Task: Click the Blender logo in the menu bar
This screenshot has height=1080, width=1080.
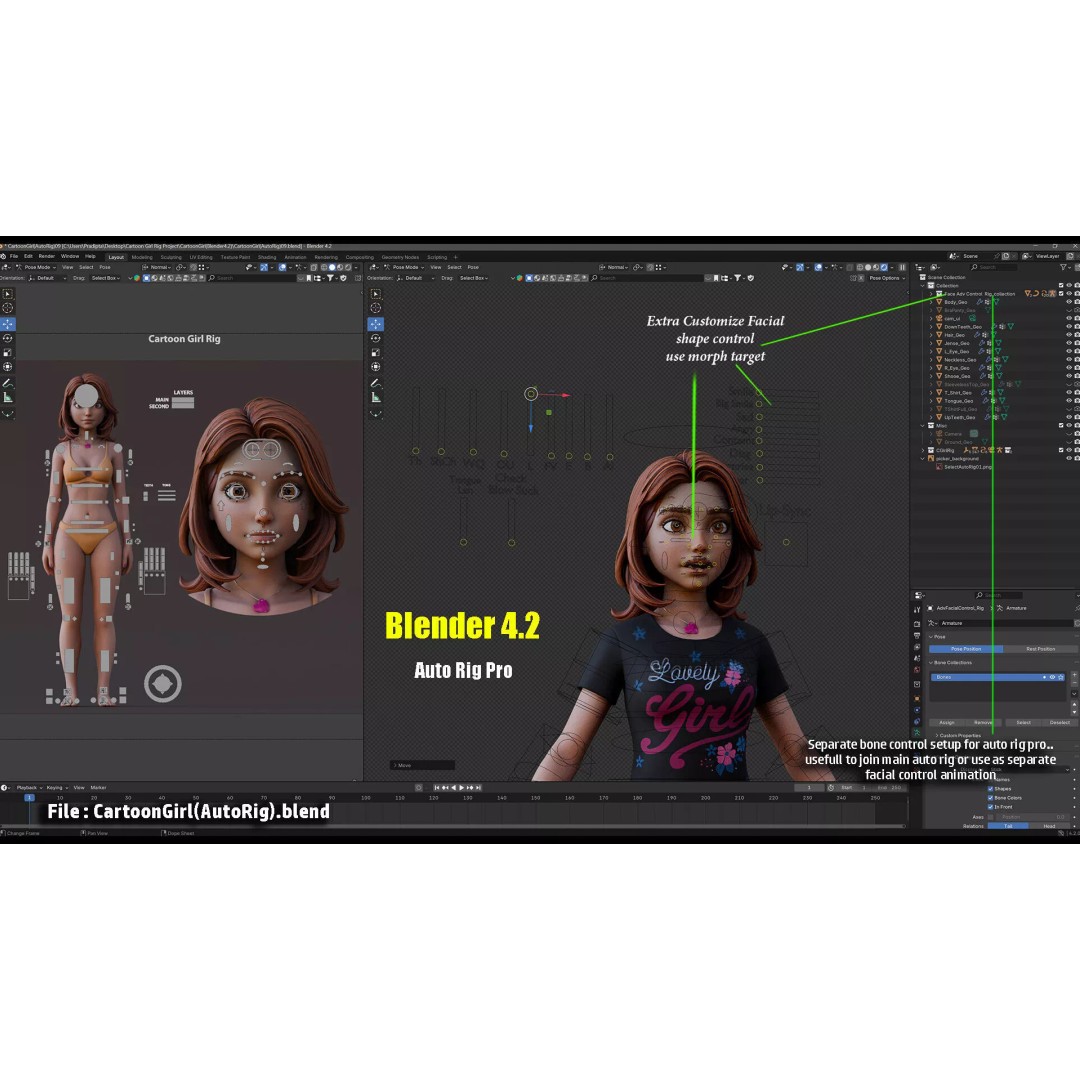Action: point(3,256)
